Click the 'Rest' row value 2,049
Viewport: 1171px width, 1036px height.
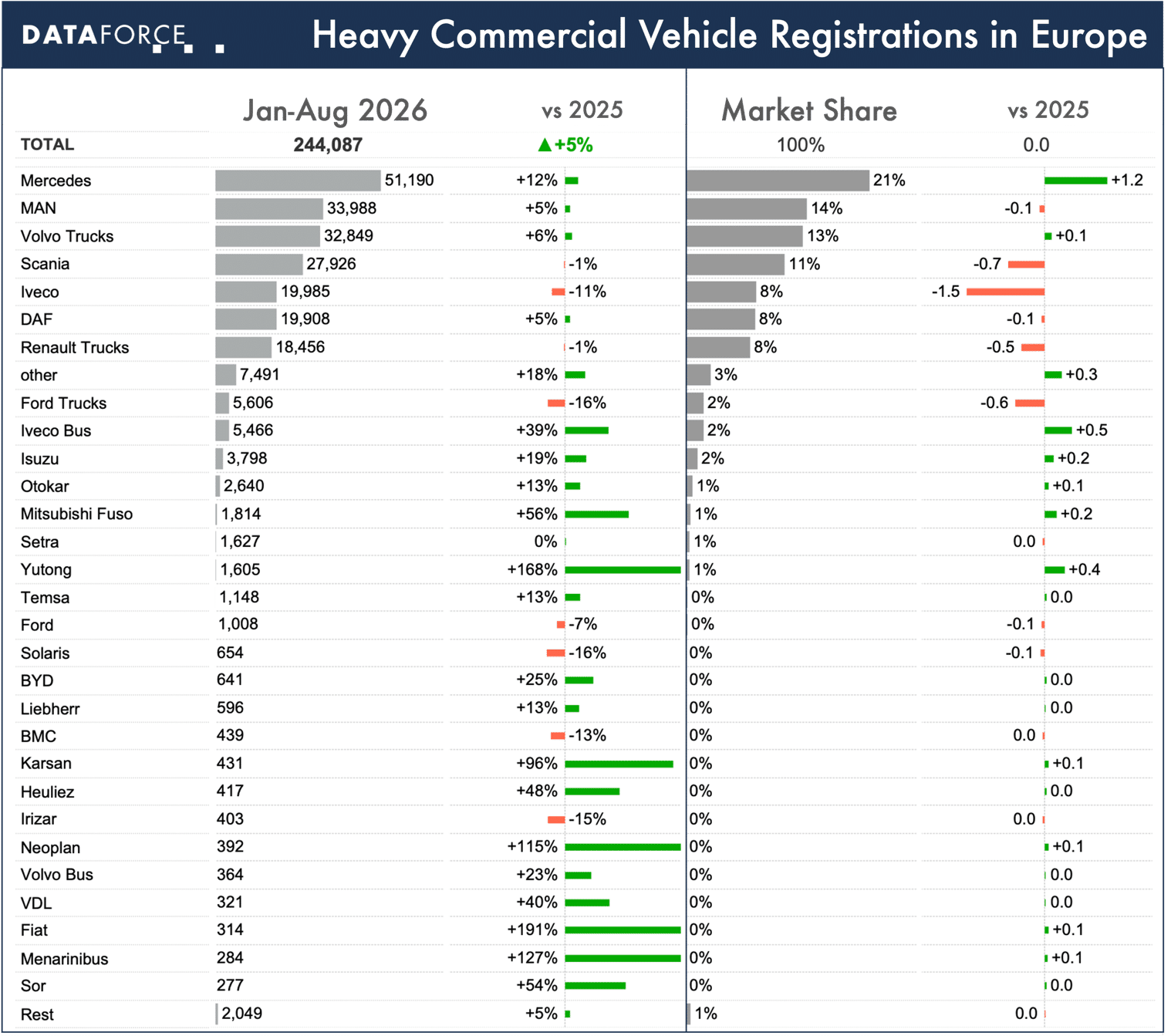[x=241, y=1014]
